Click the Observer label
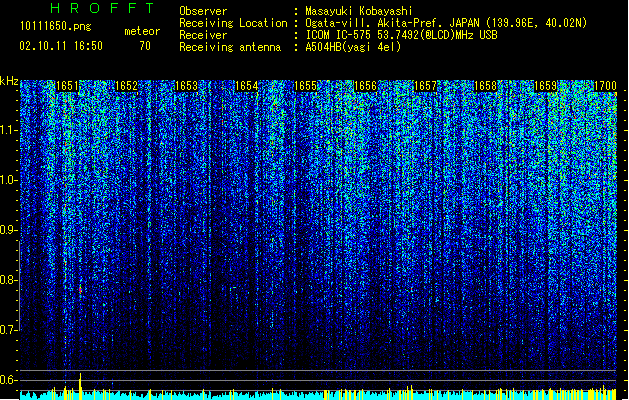This screenshot has width=629, height=400. 203,11
